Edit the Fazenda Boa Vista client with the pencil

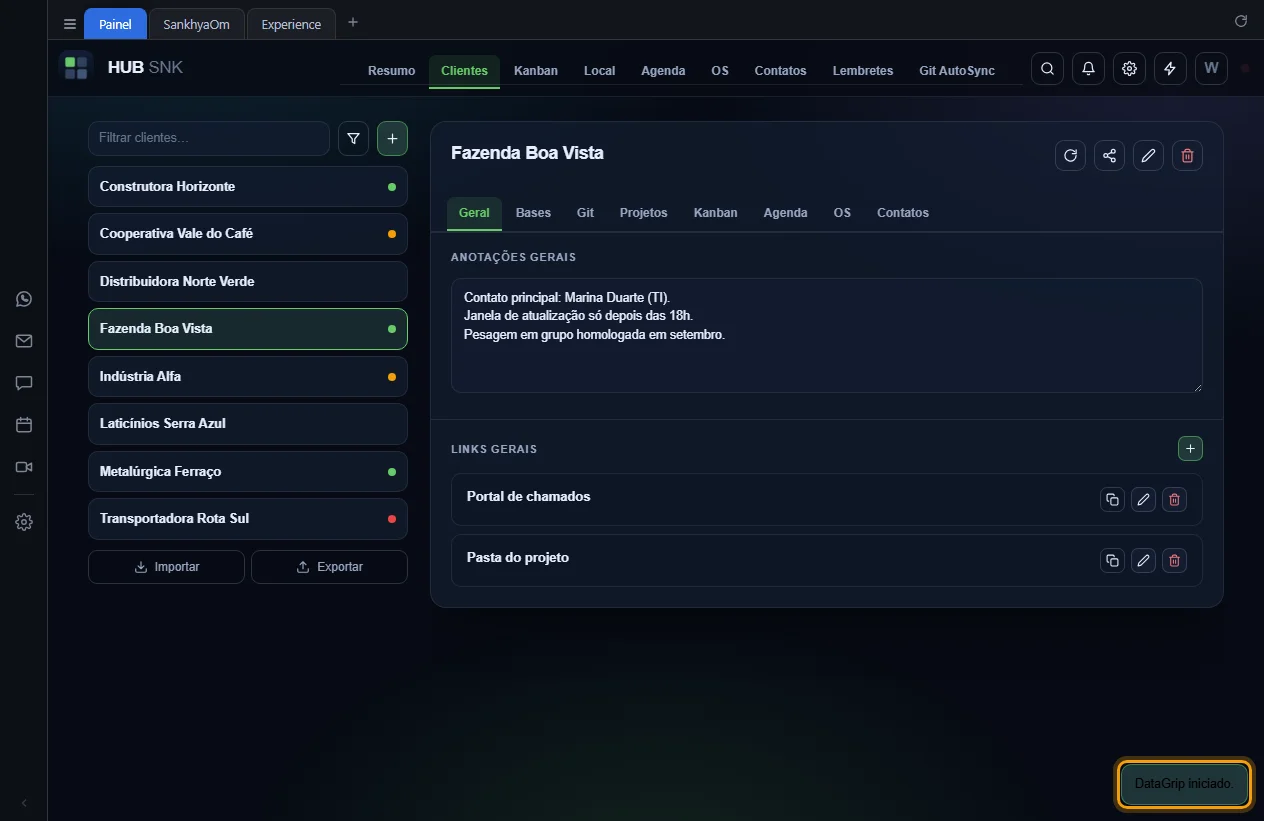[x=1148, y=155]
